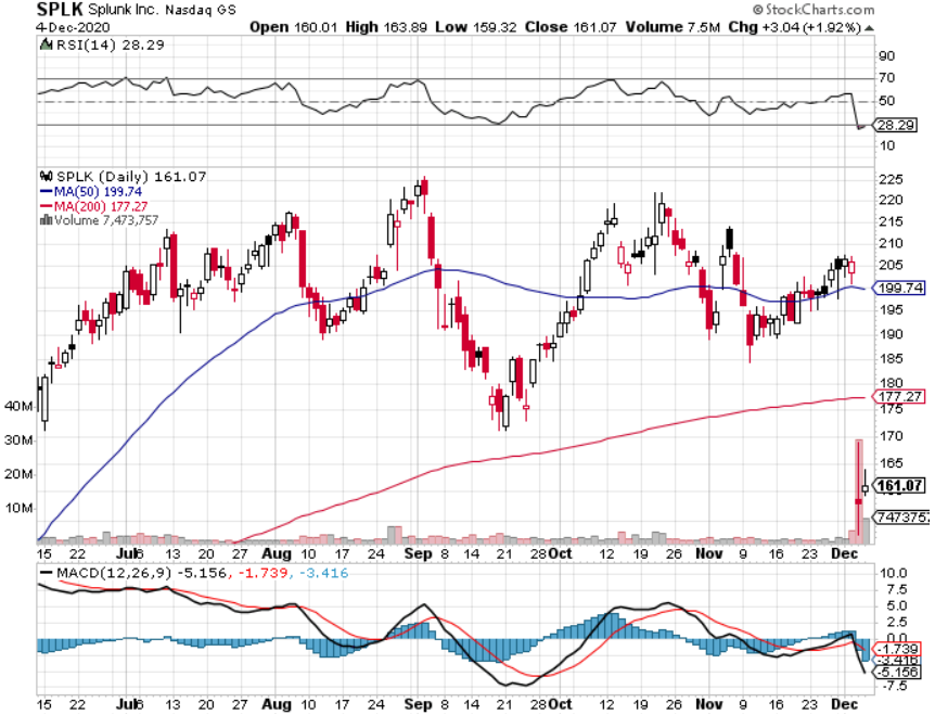Click the bold 161.07 last-price tag on right axis
The height and width of the screenshot is (714, 934).
coord(900,486)
